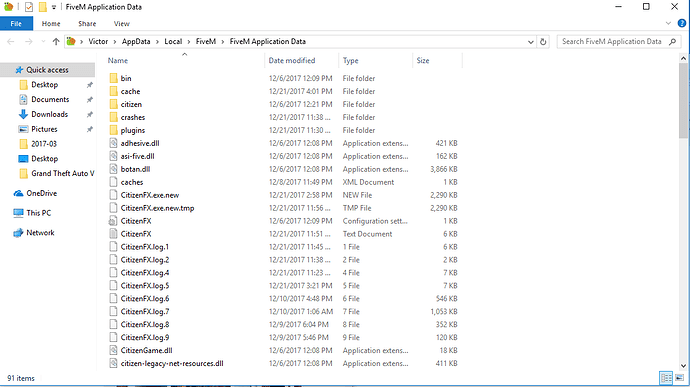The width and height of the screenshot is (690, 387).
Task: Click the Victor breadcrumb in address bar
Action: 98,41
